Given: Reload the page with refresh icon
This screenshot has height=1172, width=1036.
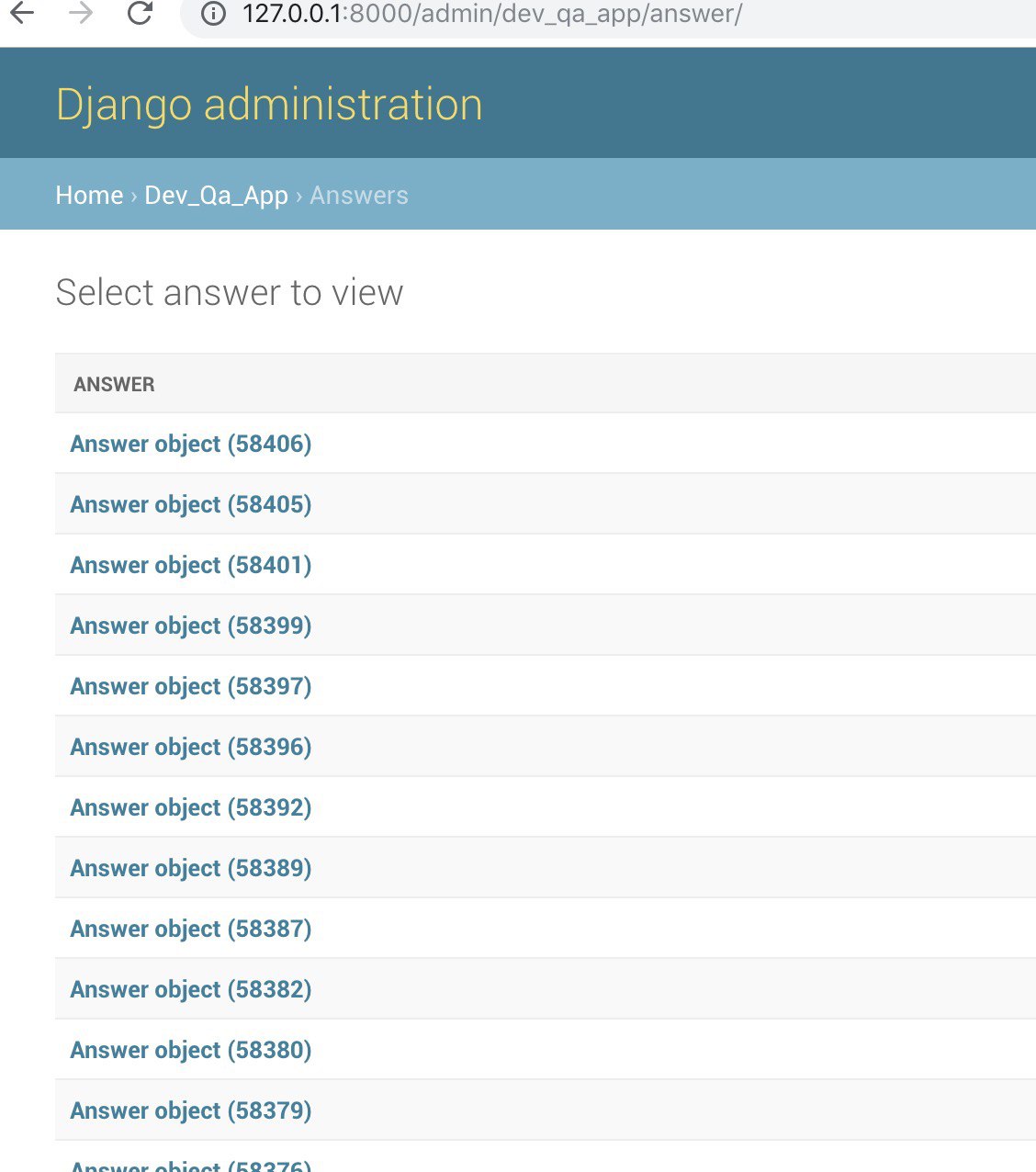Looking at the screenshot, I should tap(140, 14).
